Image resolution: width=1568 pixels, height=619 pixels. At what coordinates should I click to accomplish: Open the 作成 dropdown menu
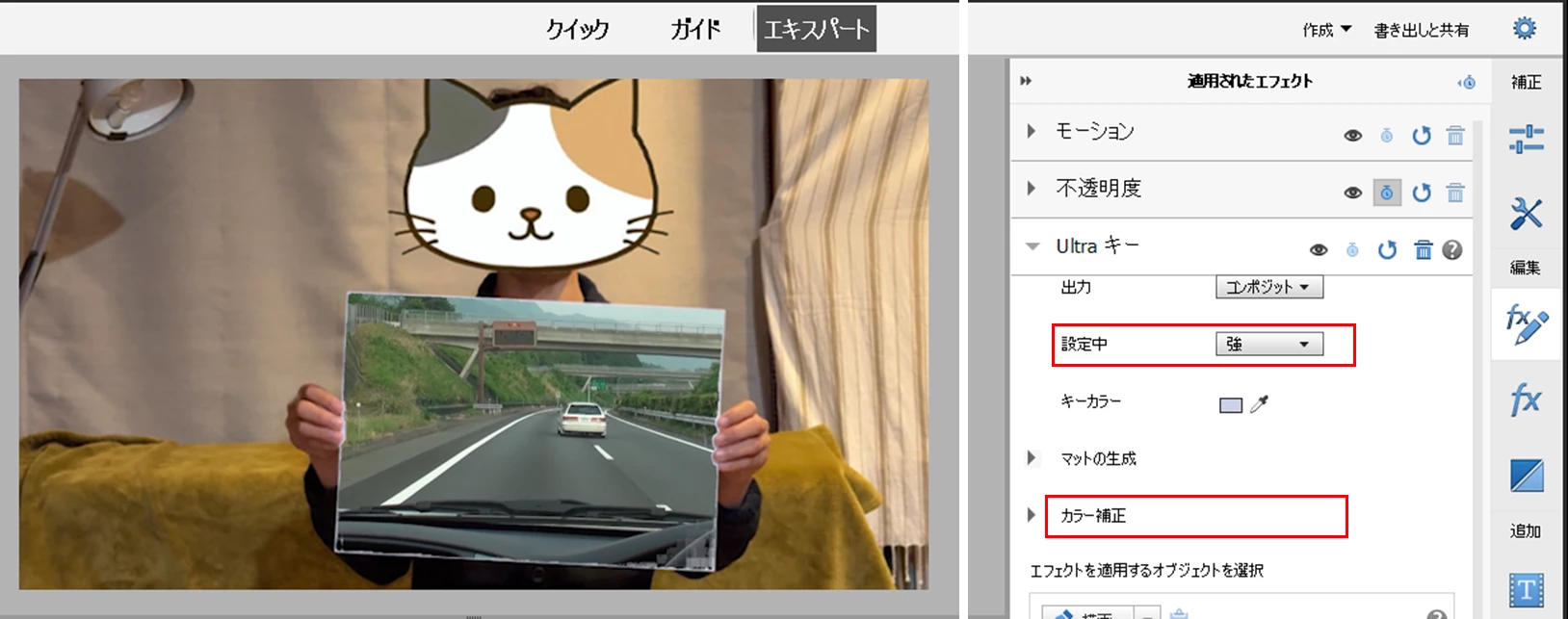pyautogui.click(x=1326, y=30)
